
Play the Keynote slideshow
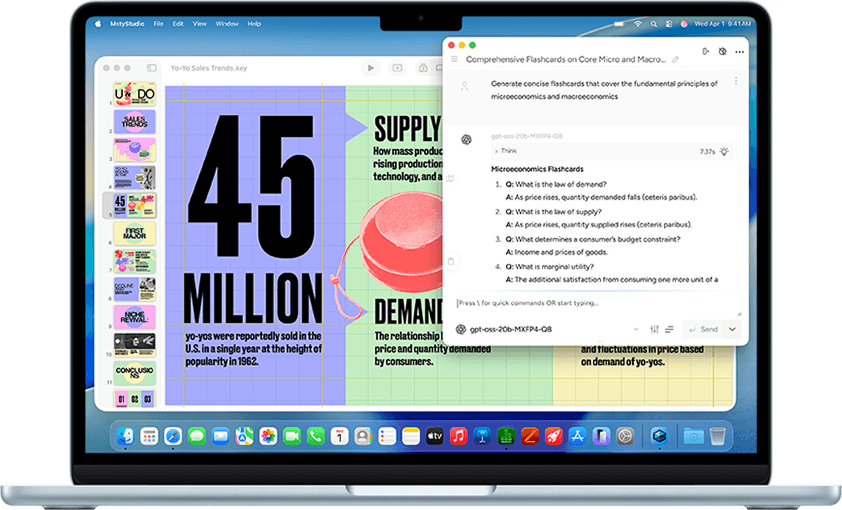pyautogui.click(x=371, y=68)
